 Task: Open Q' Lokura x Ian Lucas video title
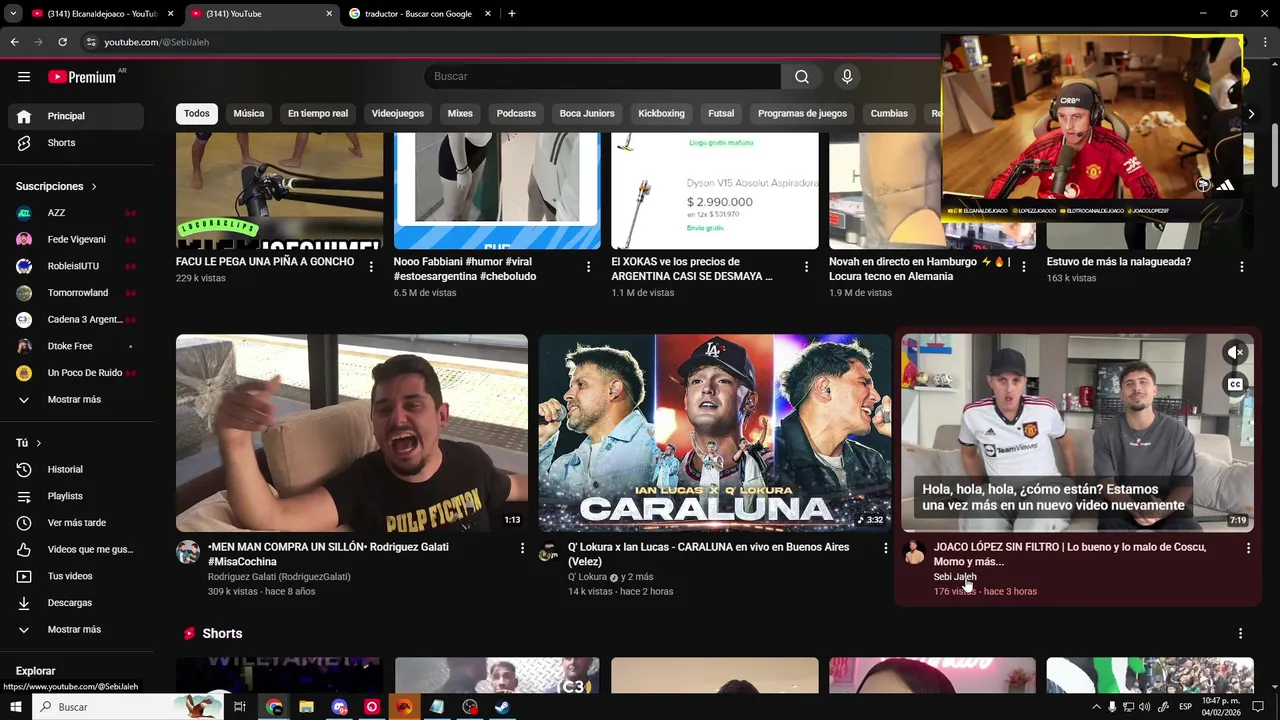coord(708,554)
